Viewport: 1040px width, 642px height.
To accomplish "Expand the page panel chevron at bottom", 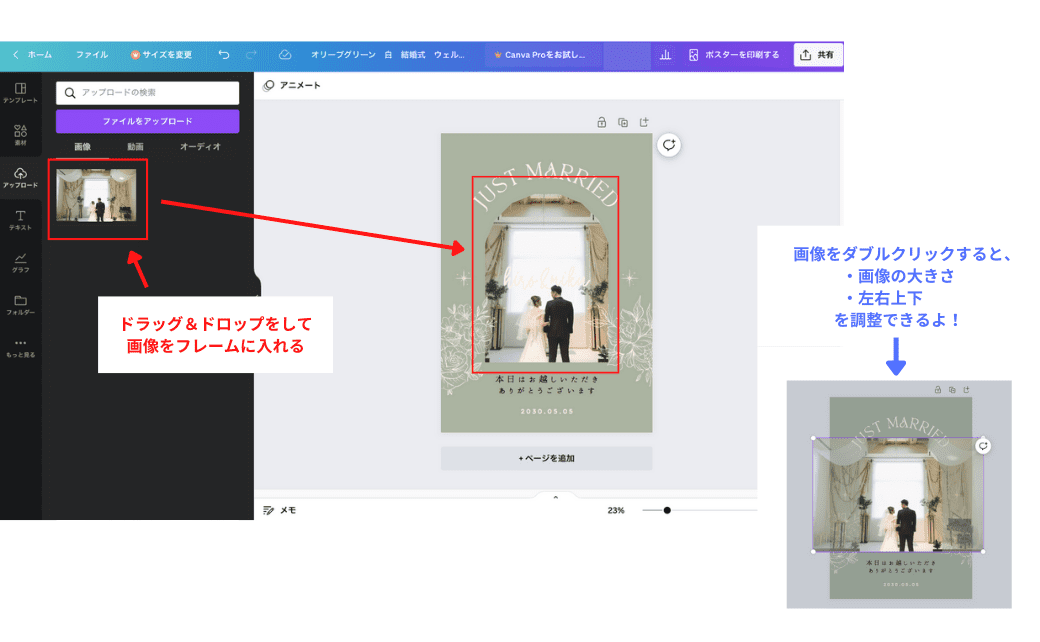I will (x=556, y=497).
